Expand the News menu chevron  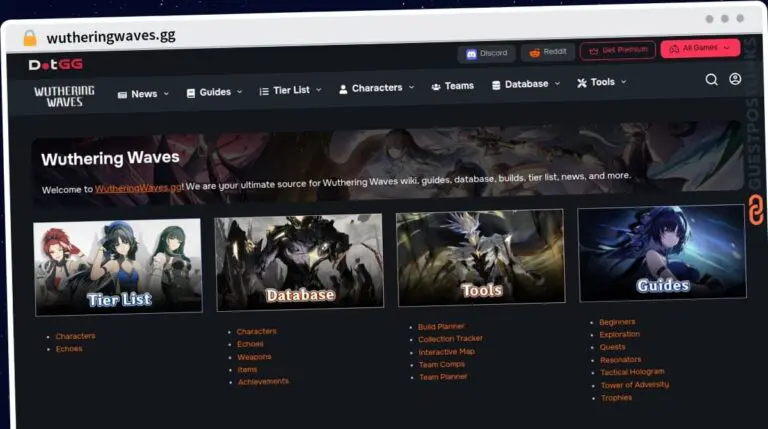(x=166, y=93)
